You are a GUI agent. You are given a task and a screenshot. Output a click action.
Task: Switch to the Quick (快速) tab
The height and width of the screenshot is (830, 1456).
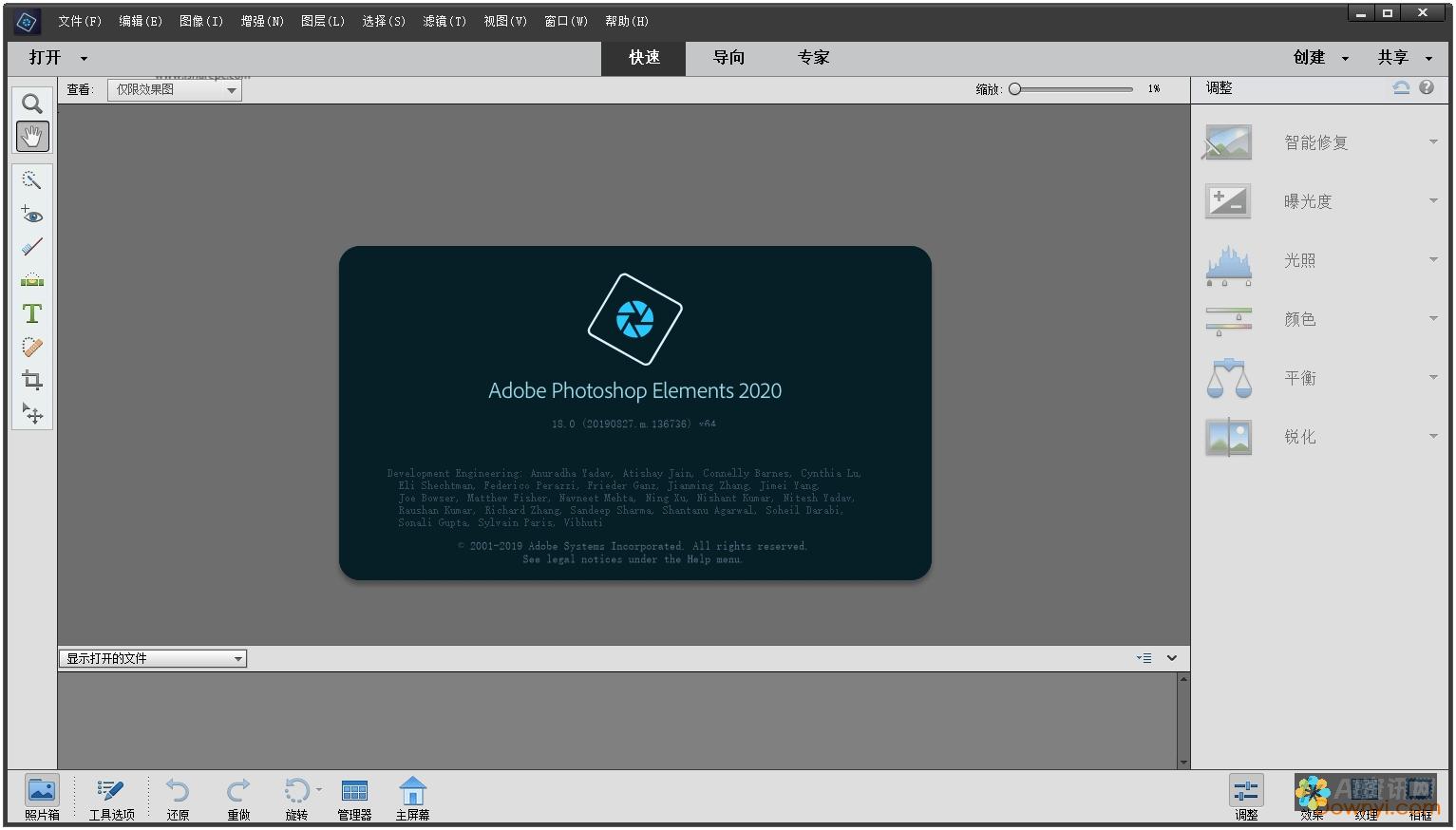(644, 58)
